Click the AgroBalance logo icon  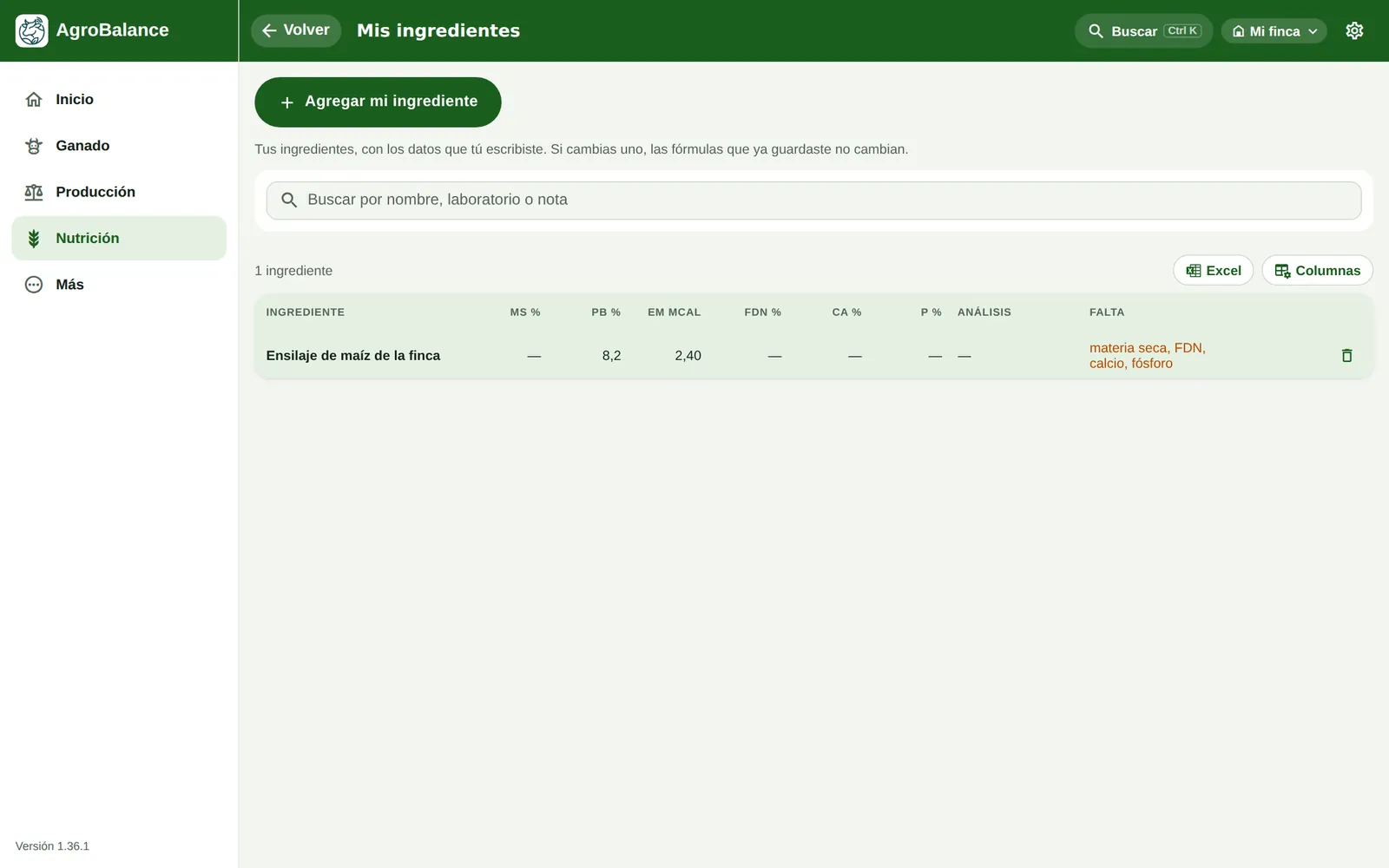click(x=32, y=30)
